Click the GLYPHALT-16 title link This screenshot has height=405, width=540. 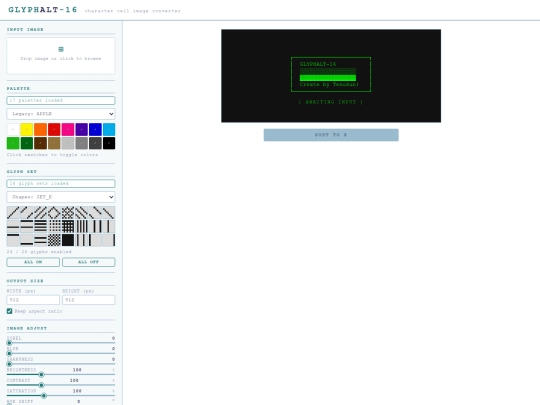[43, 10]
